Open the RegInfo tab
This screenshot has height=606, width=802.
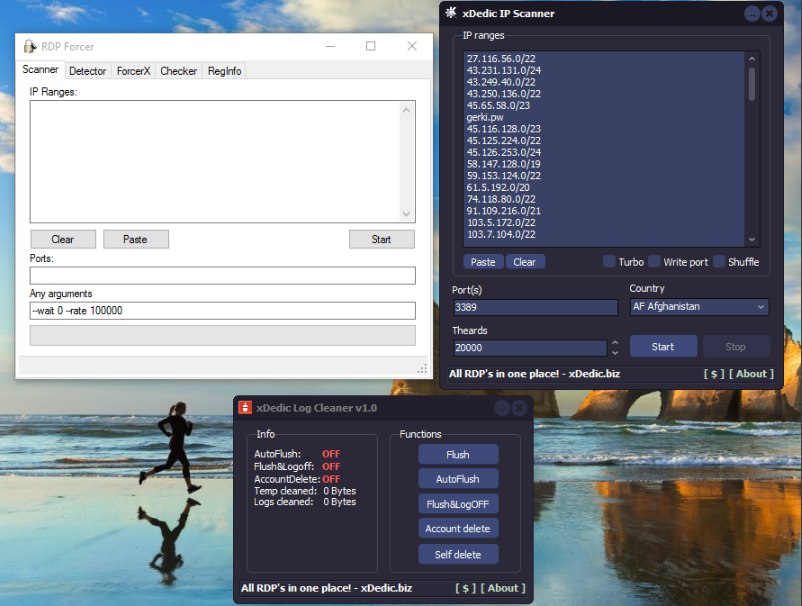pyautogui.click(x=224, y=71)
